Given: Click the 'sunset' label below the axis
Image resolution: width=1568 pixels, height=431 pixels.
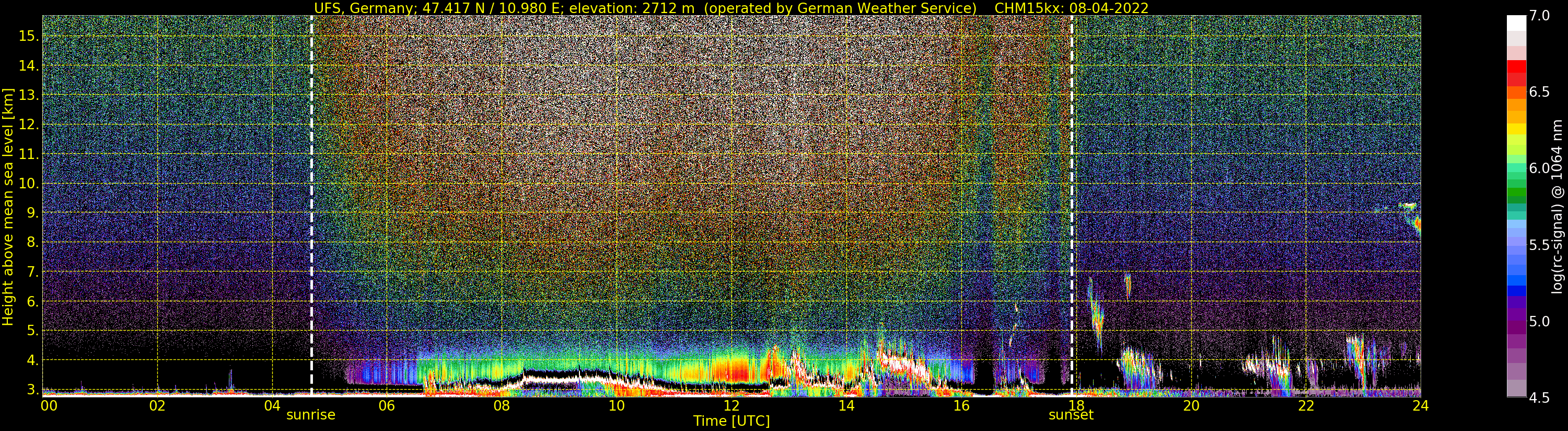Looking at the screenshot, I should point(1071,415).
